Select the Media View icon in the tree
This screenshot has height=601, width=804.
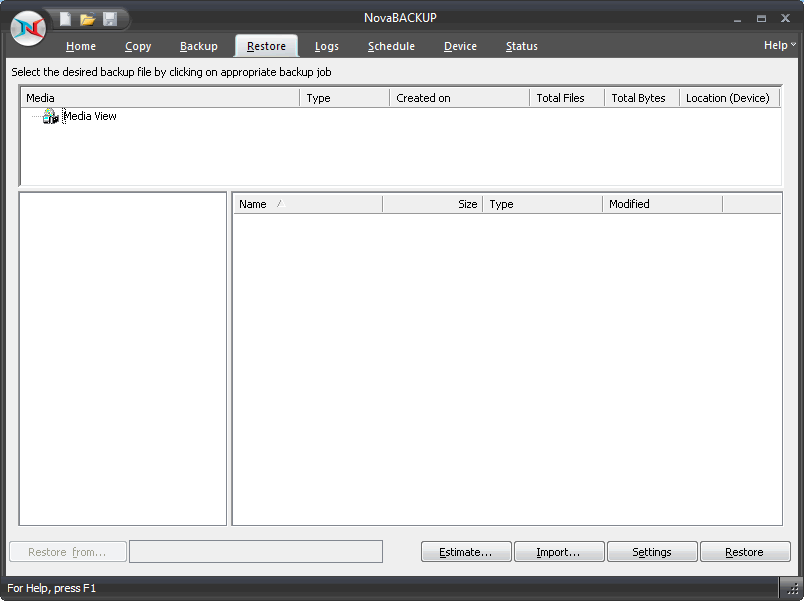50,117
